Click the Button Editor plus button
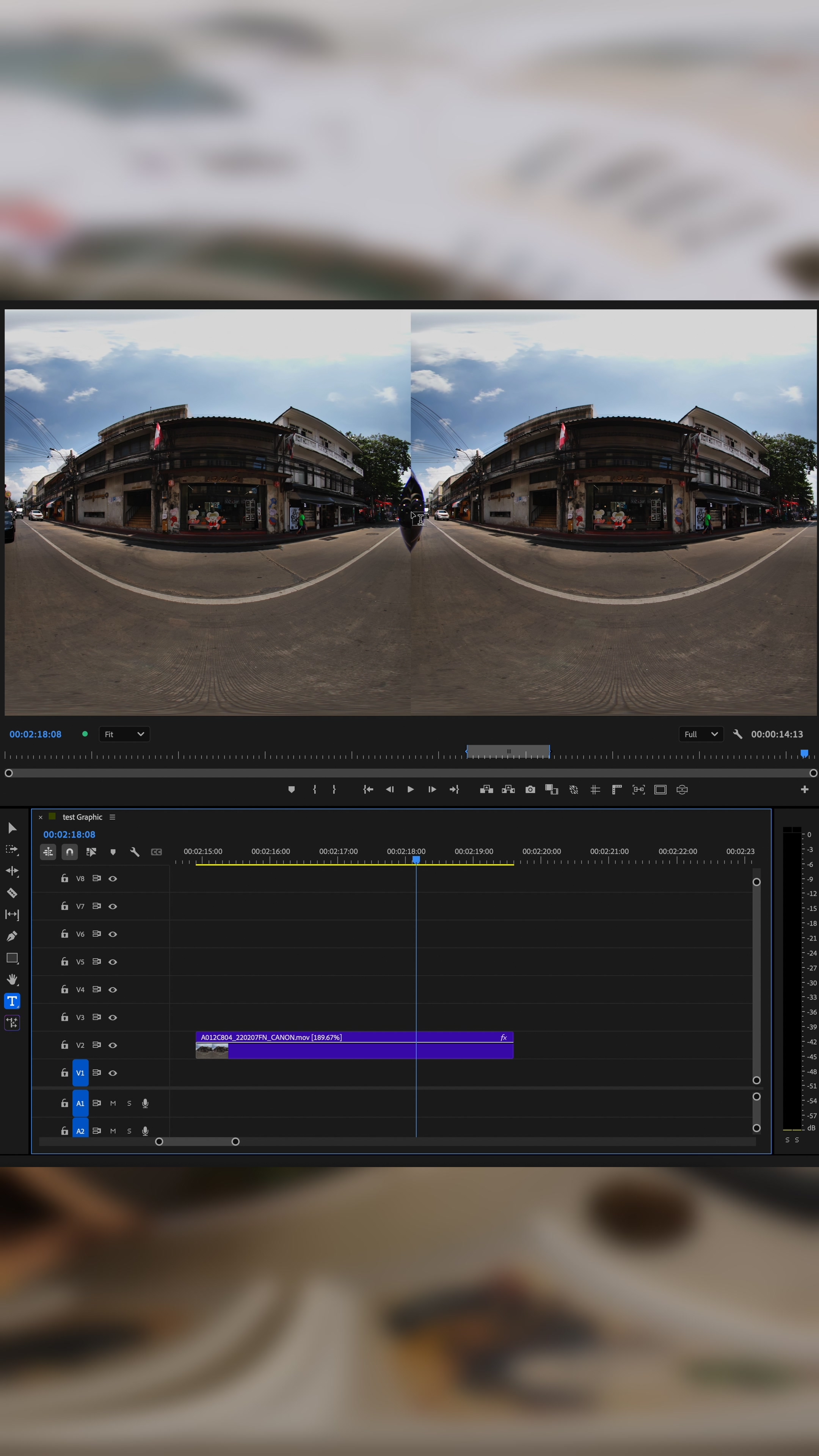This screenshot has height=1456, width=819. [804, 789]
